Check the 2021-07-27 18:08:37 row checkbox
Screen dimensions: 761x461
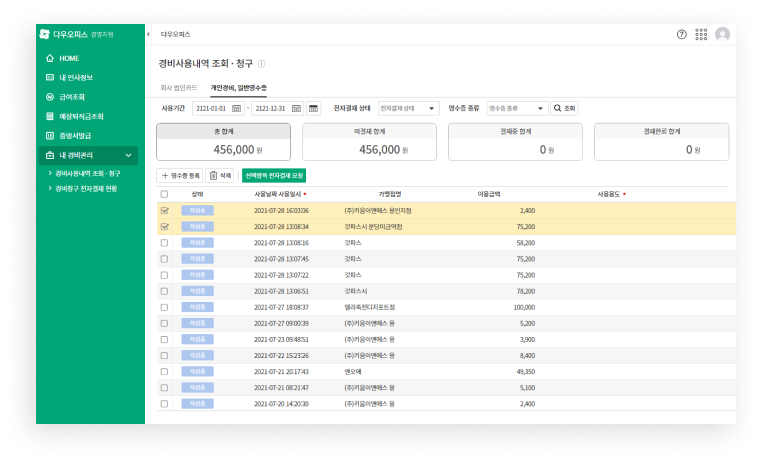click(x=165, y=307)
